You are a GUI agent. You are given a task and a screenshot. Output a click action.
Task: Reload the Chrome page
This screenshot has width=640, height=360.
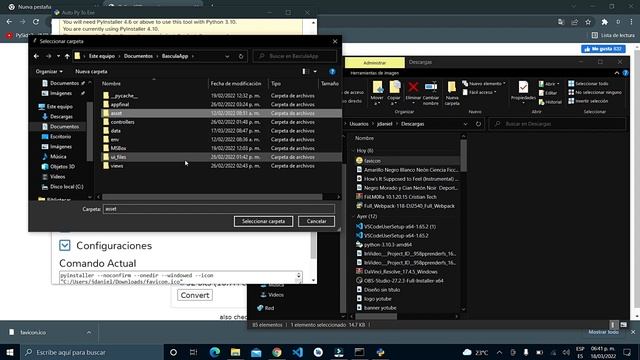(x=36, y=22)
